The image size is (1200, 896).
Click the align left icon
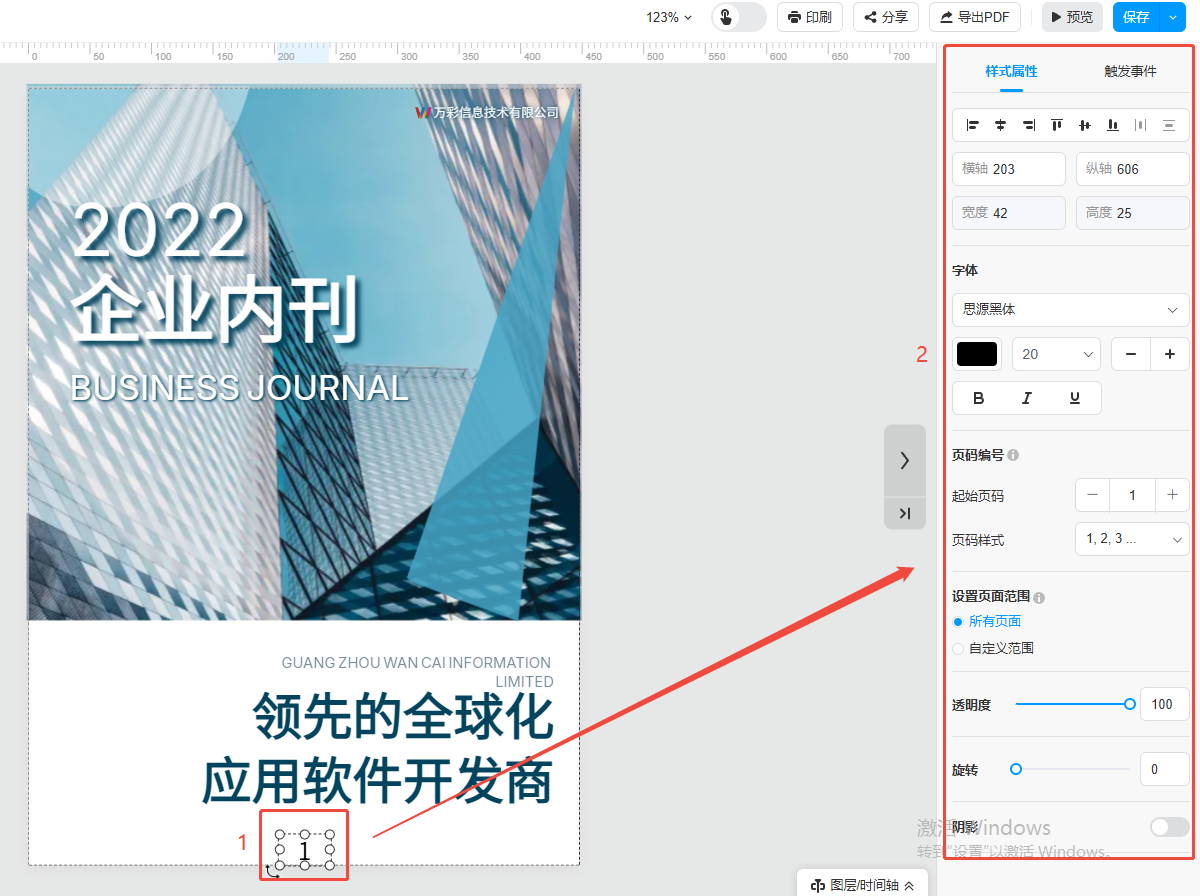point(972,125)
